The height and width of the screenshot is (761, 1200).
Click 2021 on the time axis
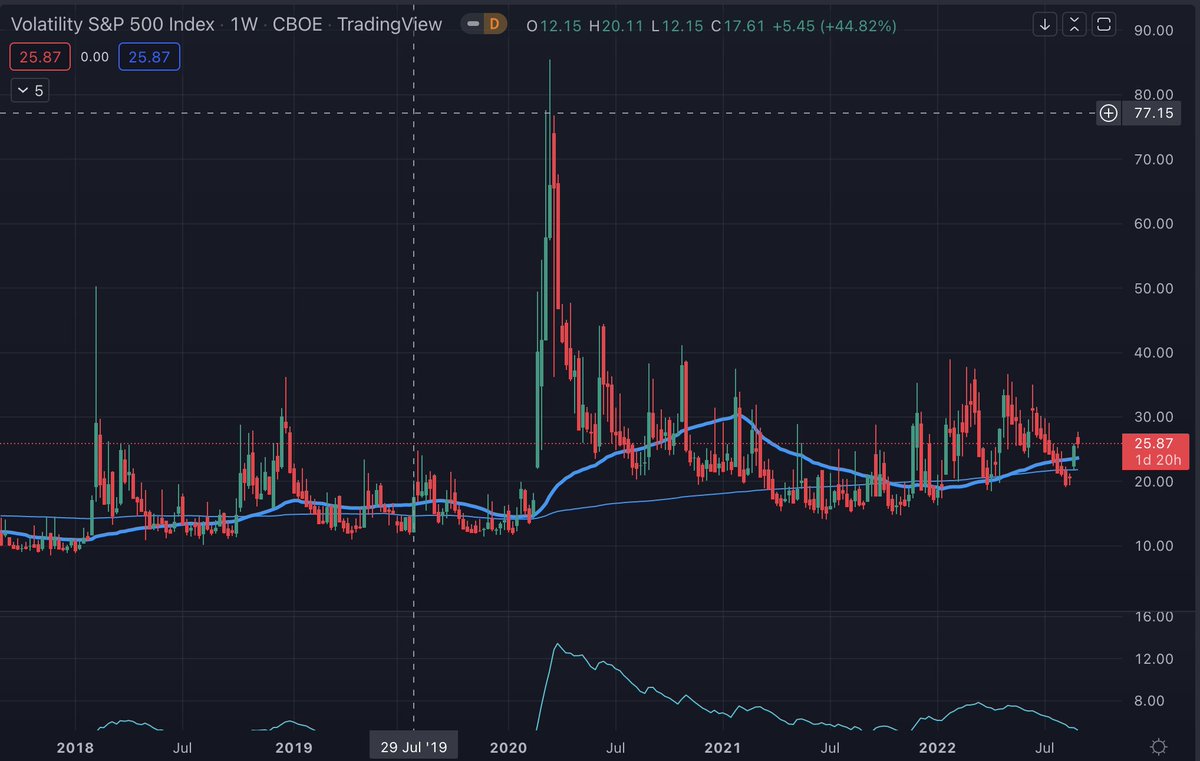pos(723,746)
